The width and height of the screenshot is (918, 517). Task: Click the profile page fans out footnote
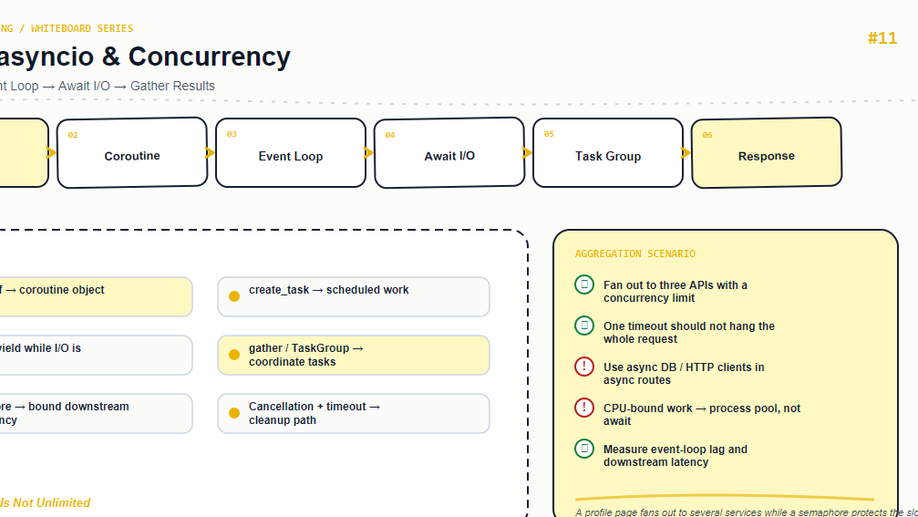coord(746,512)
